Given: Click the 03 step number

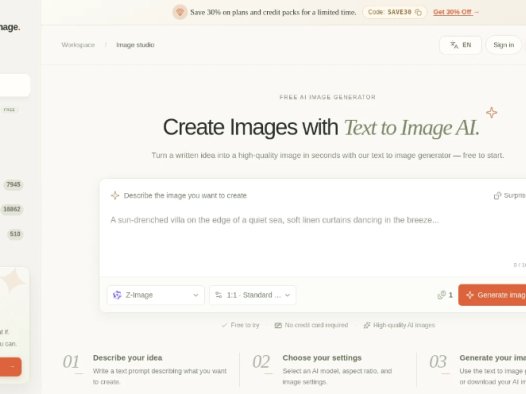Looking at the screenshot, I should [438, 362].
